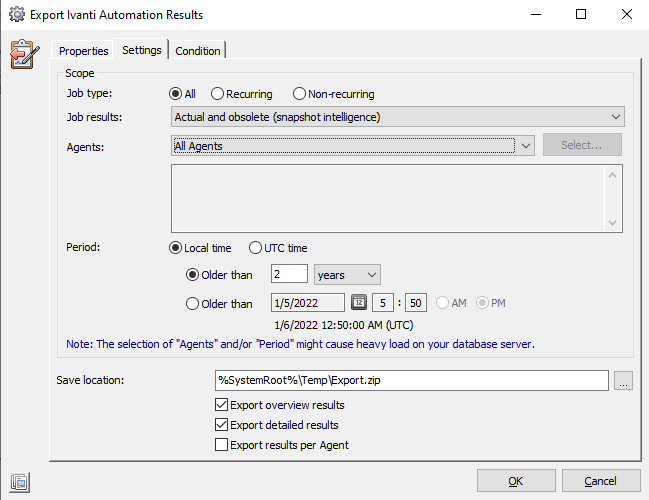This screenshot has height=500, width=649.
Task: Minimize the Export Ivanti Automation Results window
Action: [536, 14]
